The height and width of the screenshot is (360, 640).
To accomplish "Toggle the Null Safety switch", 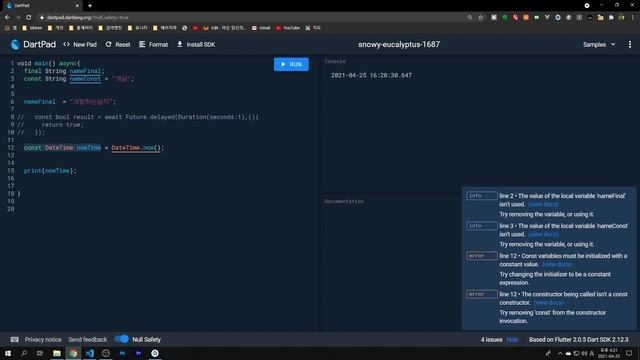I will 122,339.
